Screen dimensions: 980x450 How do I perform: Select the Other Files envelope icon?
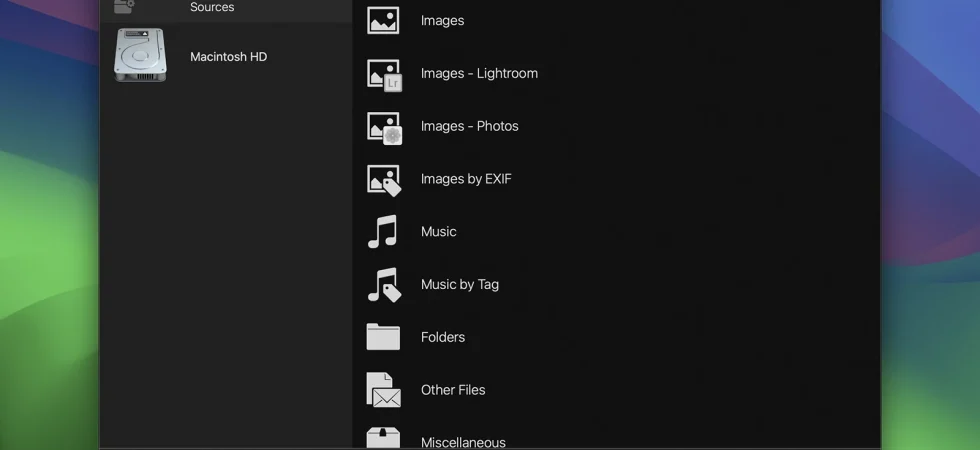point(384,390)
